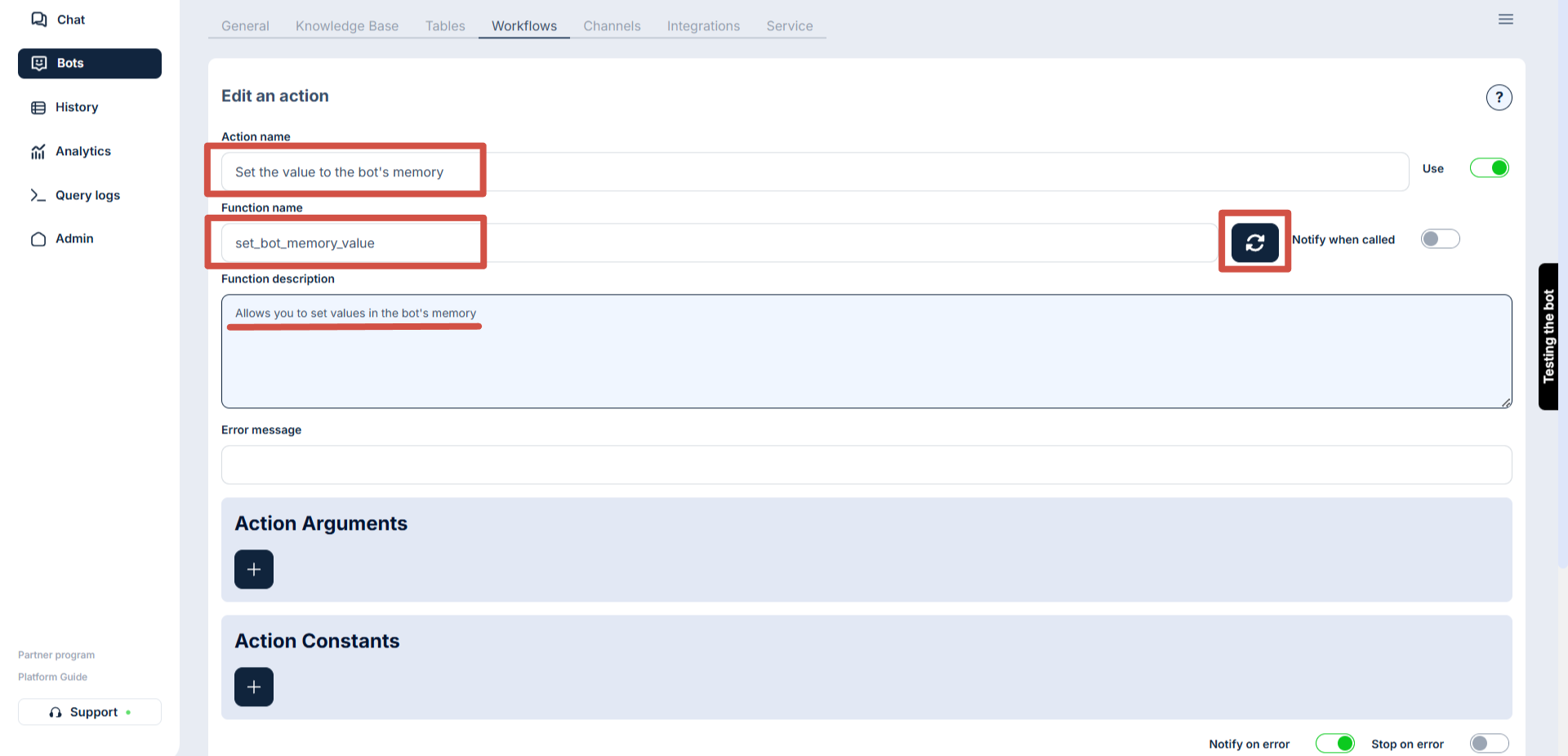Disable the Use toggle
Viewport: 1568px width, 756px height.
(x=1489, y=168)
